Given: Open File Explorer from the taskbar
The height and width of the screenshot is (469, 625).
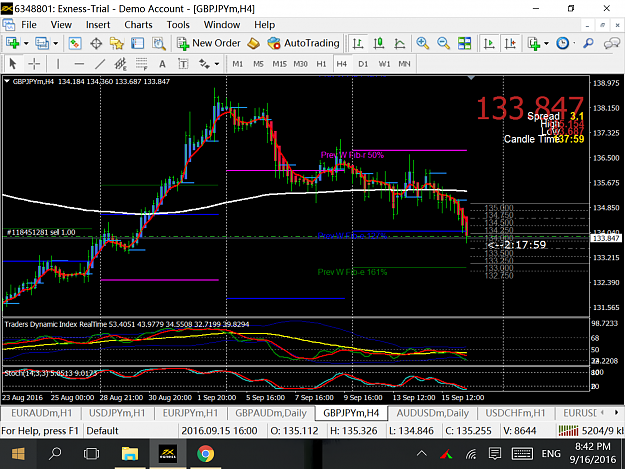Looking at the screenshot, I should click(130, 453).
